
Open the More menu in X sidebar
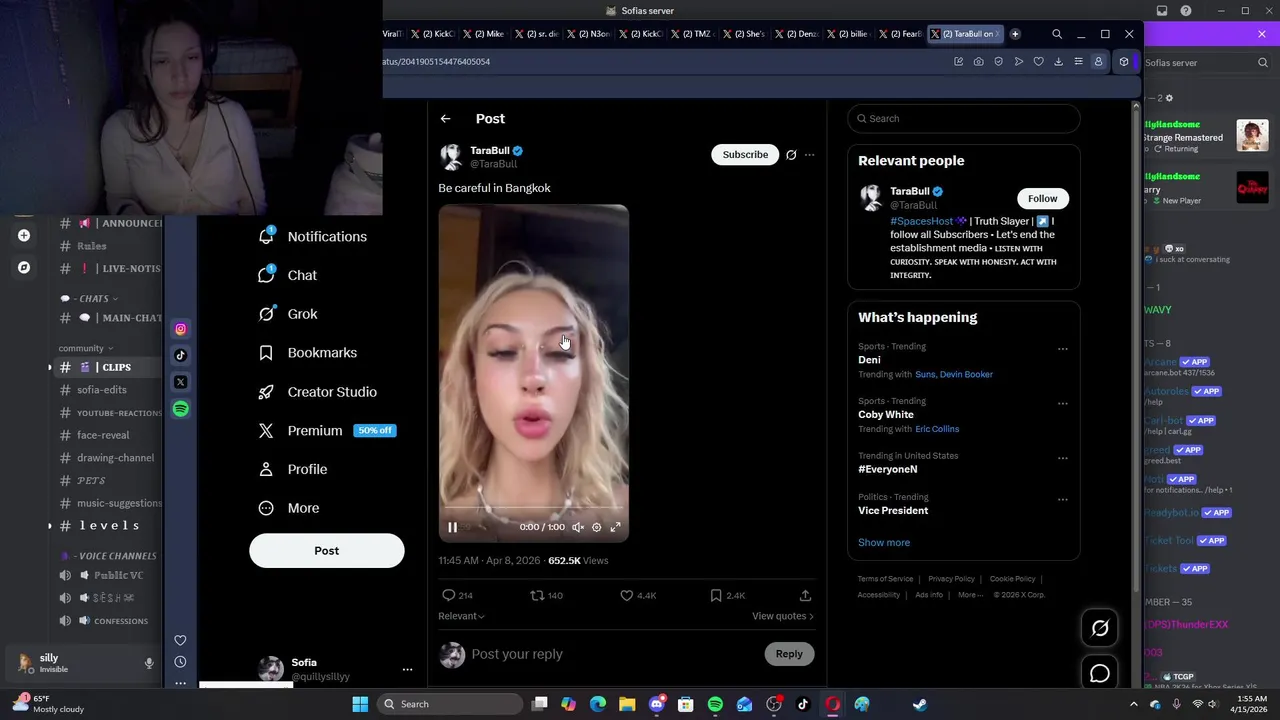click(288, 508)
